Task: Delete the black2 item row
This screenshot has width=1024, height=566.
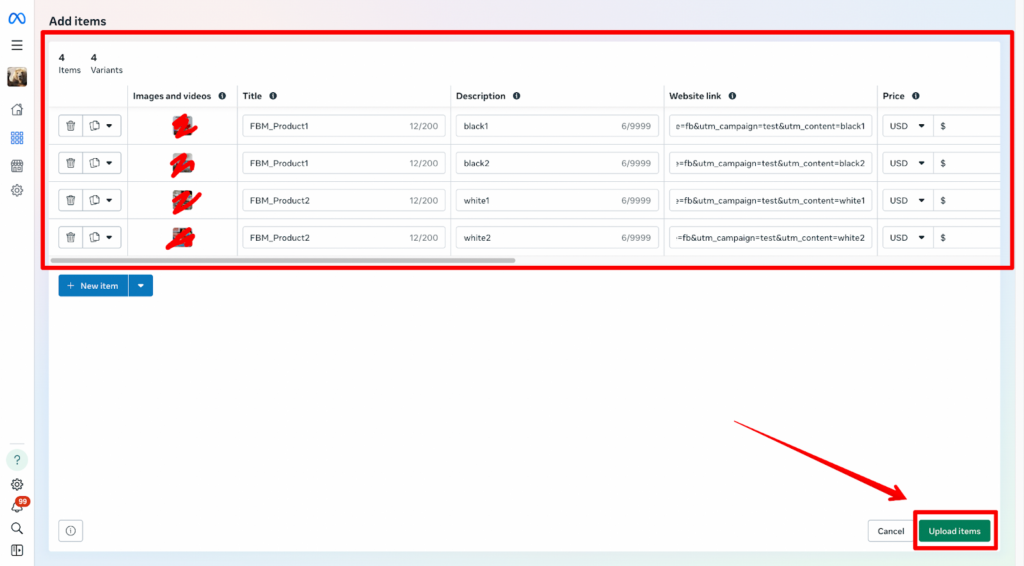Action: click(x=71, y=163)
